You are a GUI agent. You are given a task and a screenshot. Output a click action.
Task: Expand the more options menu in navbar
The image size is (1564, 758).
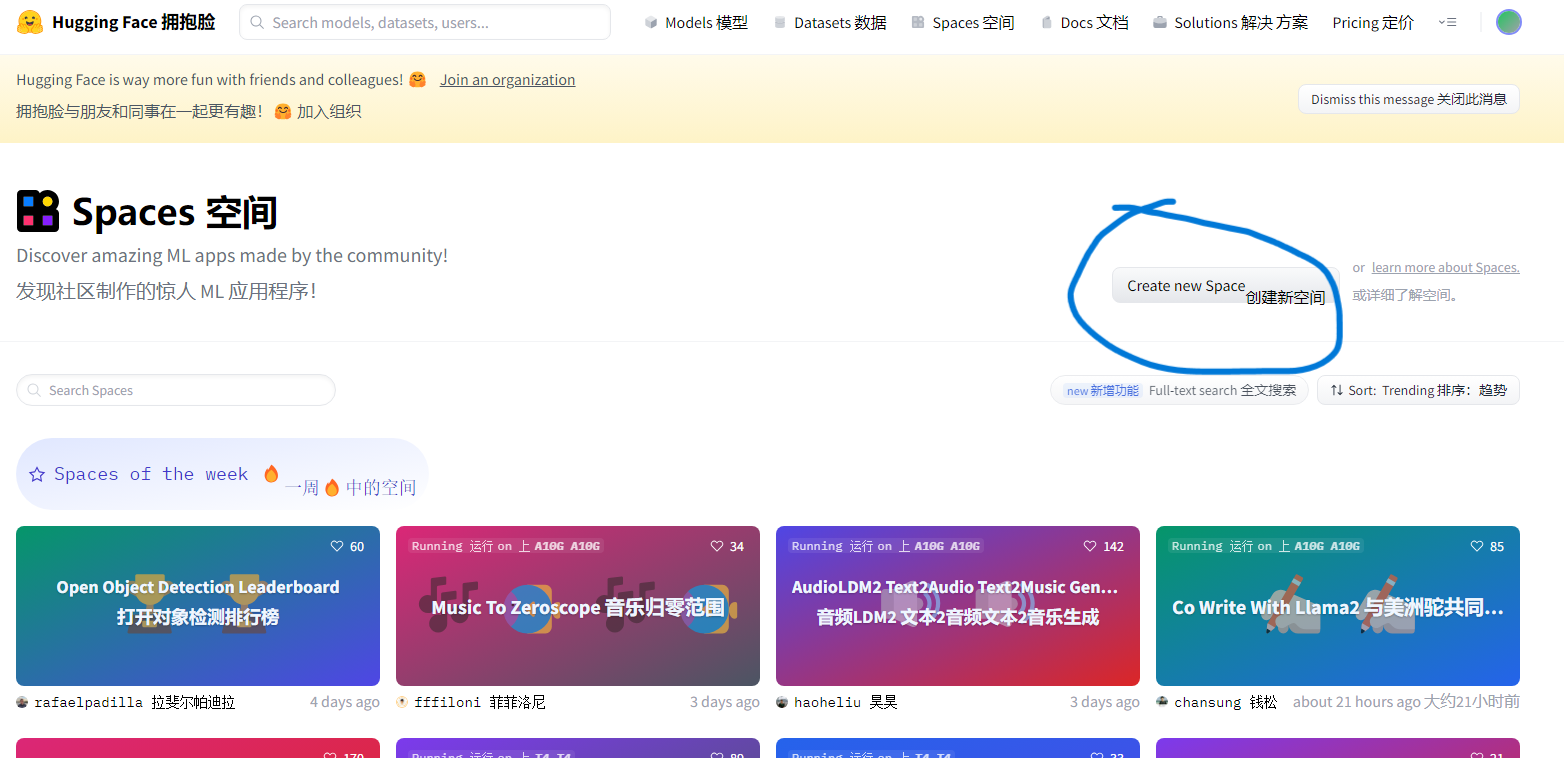pos(1447,22)
